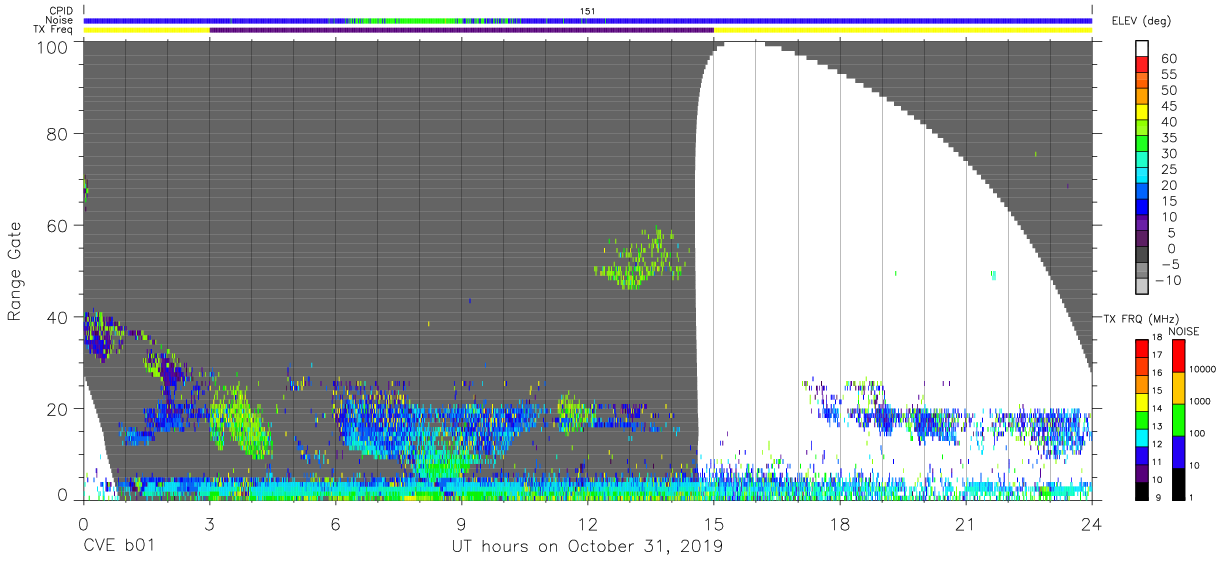Click the '21' tick on UT hours axis
The width and height of the screenshot is (1228, 567).
966,522
